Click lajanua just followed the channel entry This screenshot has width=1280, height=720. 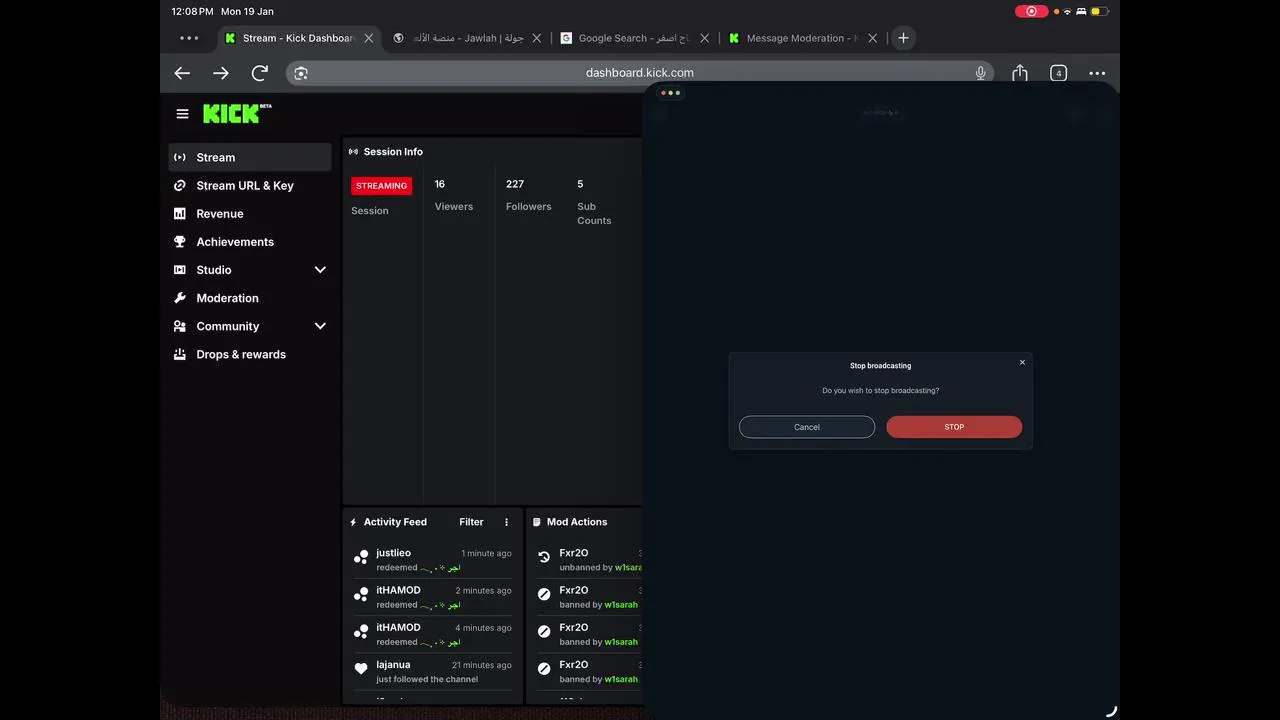[x=433, y=672]
